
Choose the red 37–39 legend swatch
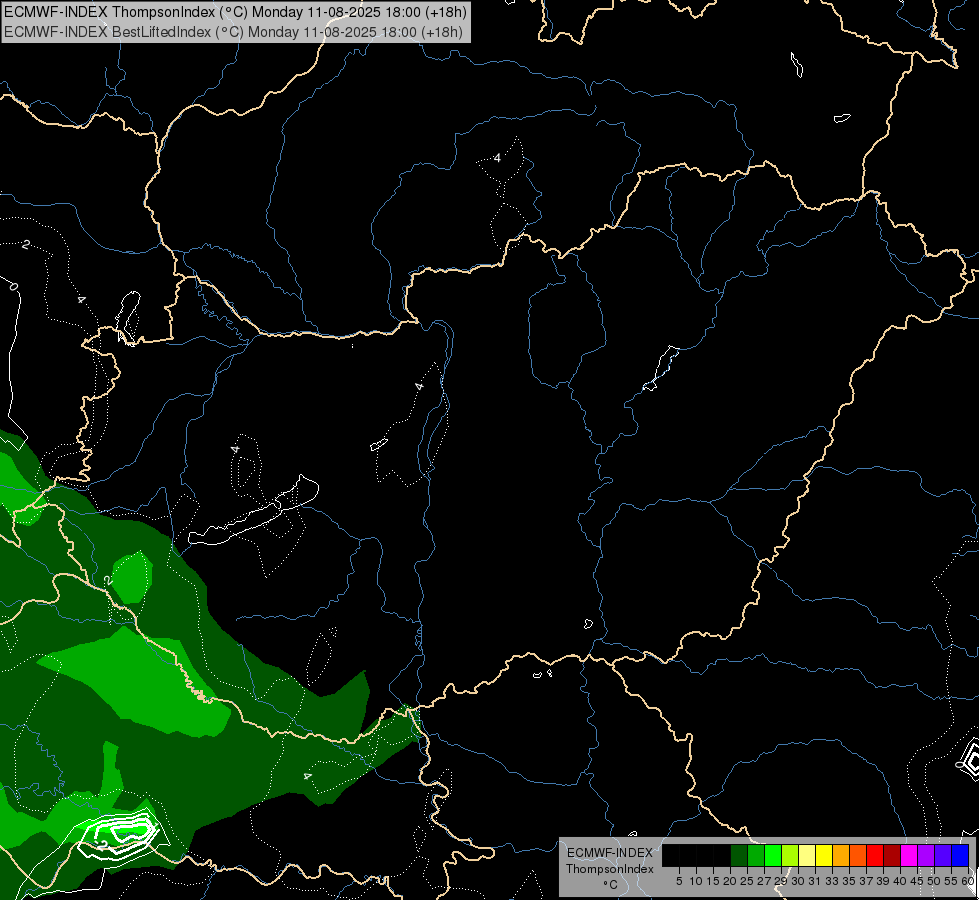pos(875,855)
